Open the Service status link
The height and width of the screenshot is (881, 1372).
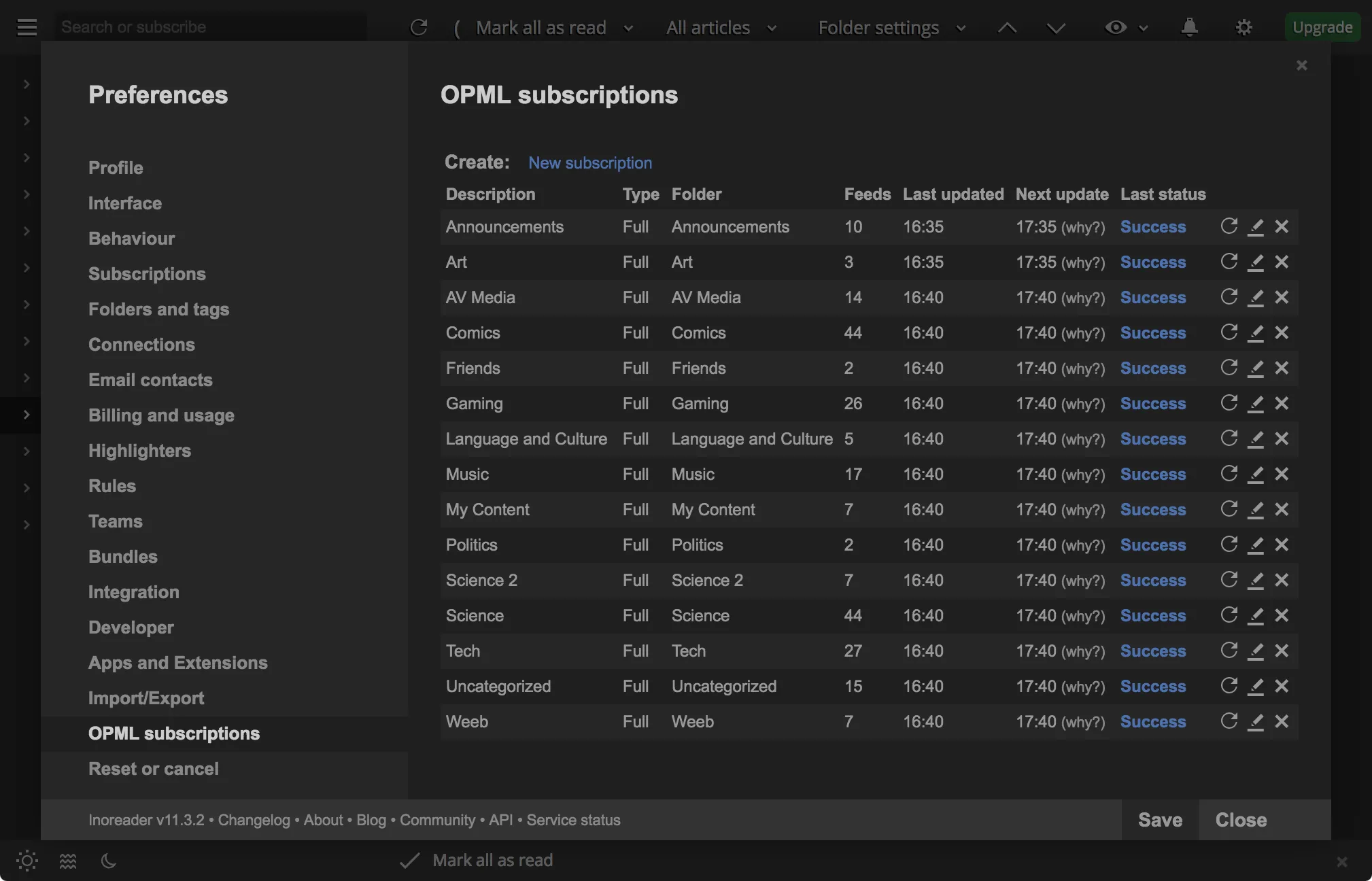pos(573,820)
